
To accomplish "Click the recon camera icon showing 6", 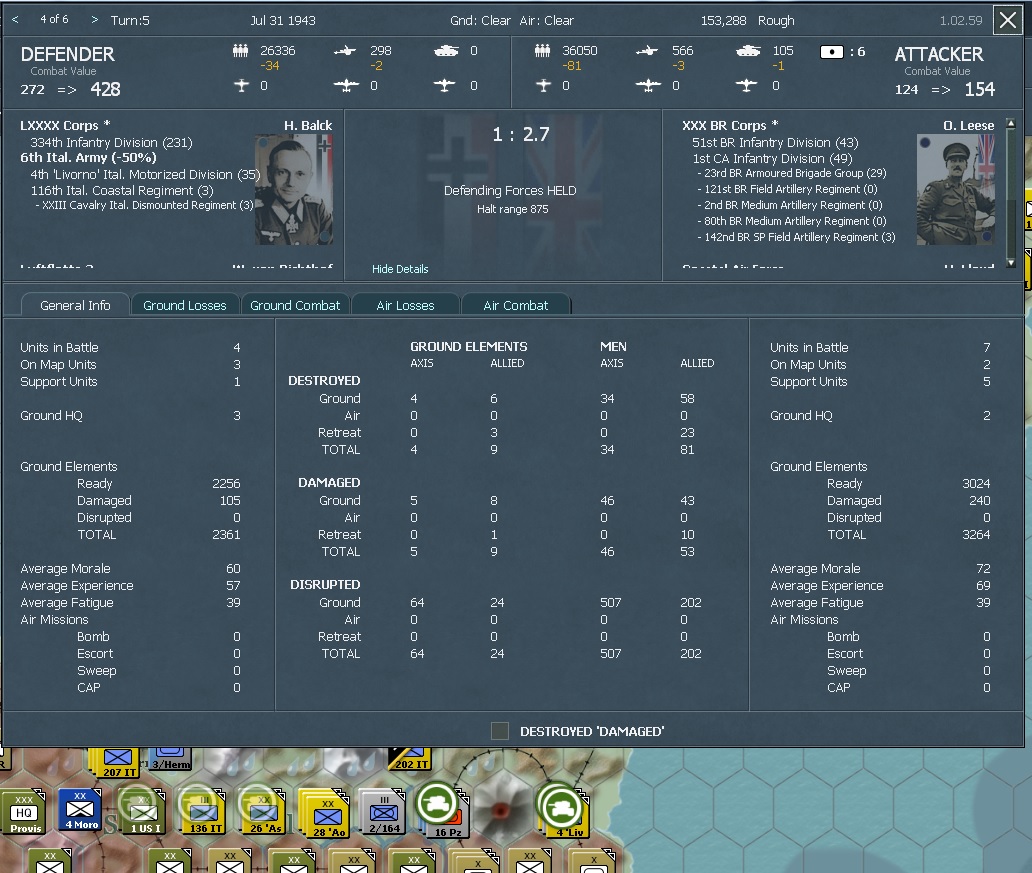I will pos(830,50).
